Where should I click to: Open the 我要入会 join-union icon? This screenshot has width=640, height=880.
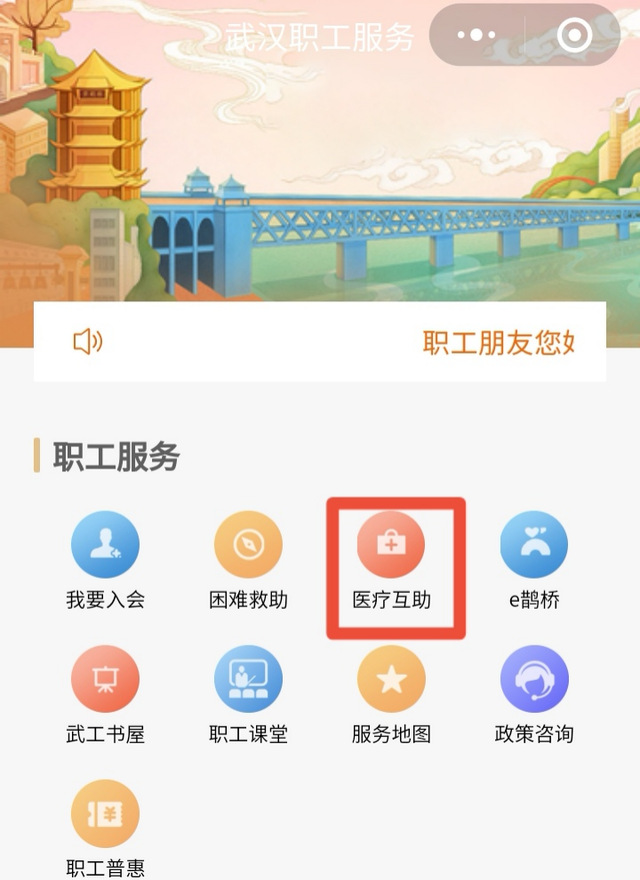tap(105, 544)
